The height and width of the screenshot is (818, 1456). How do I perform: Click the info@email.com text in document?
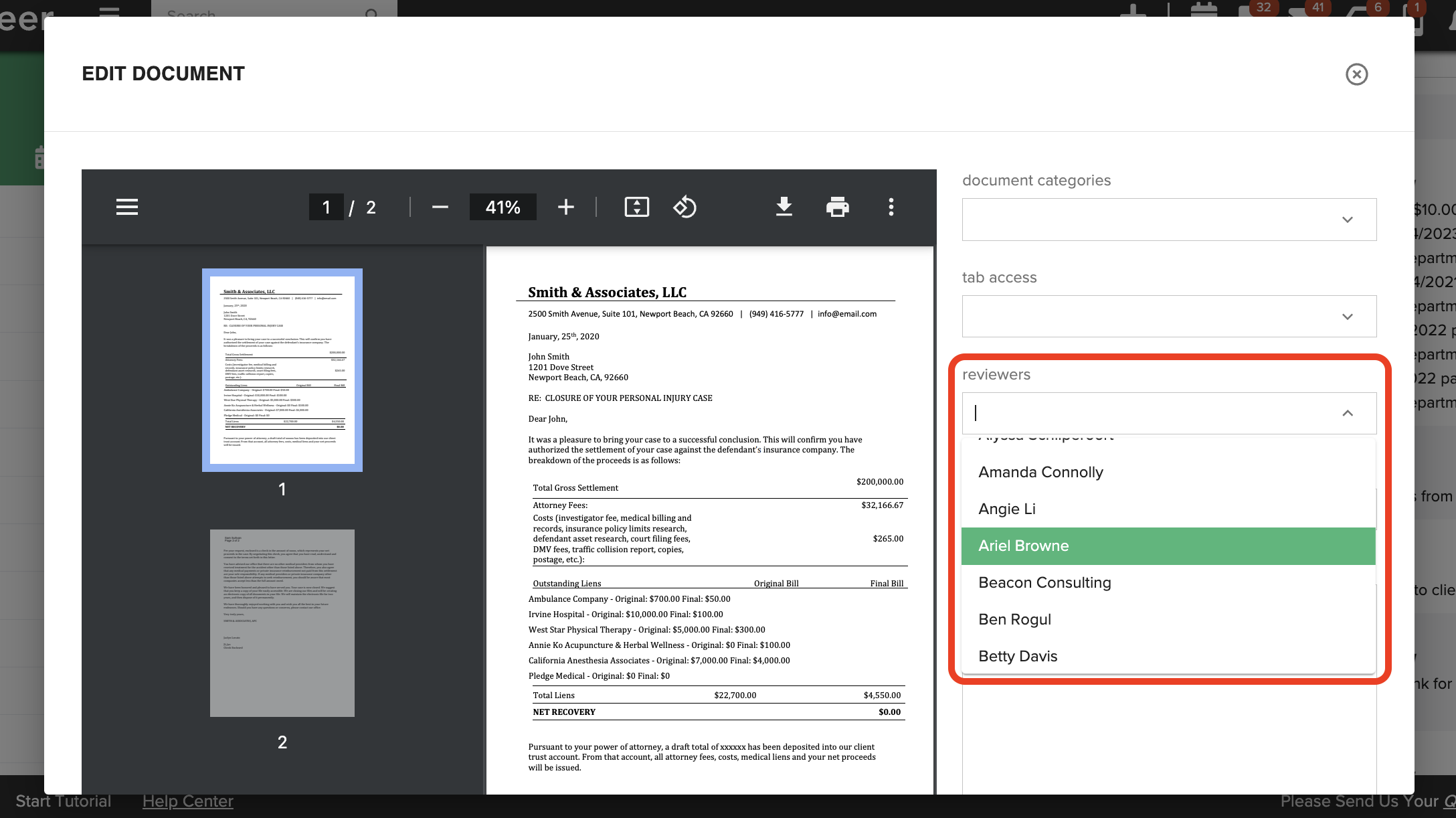coord(847,314)
